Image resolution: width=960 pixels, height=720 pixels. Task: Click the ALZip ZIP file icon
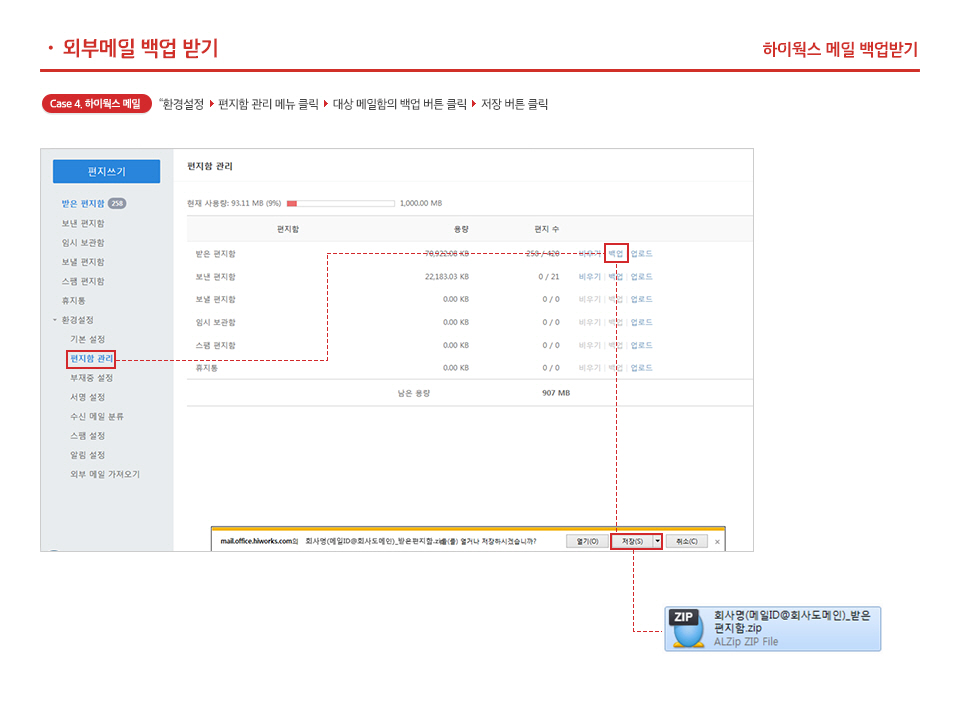686,629
